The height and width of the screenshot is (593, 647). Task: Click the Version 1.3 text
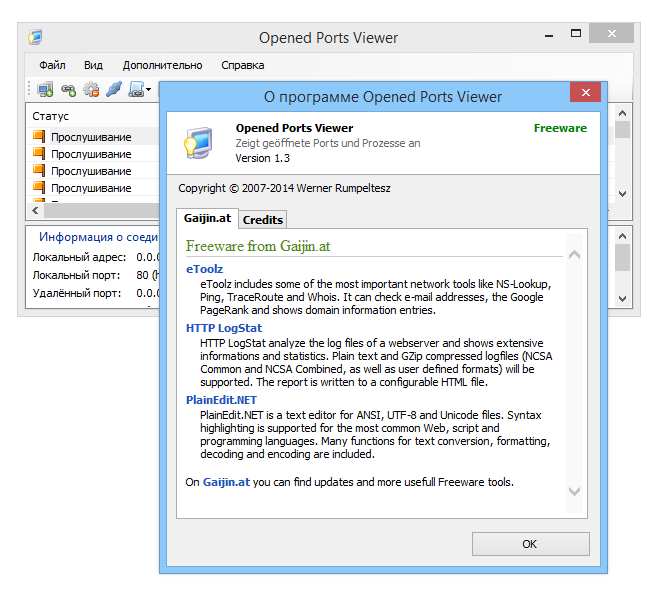(263, 158)
